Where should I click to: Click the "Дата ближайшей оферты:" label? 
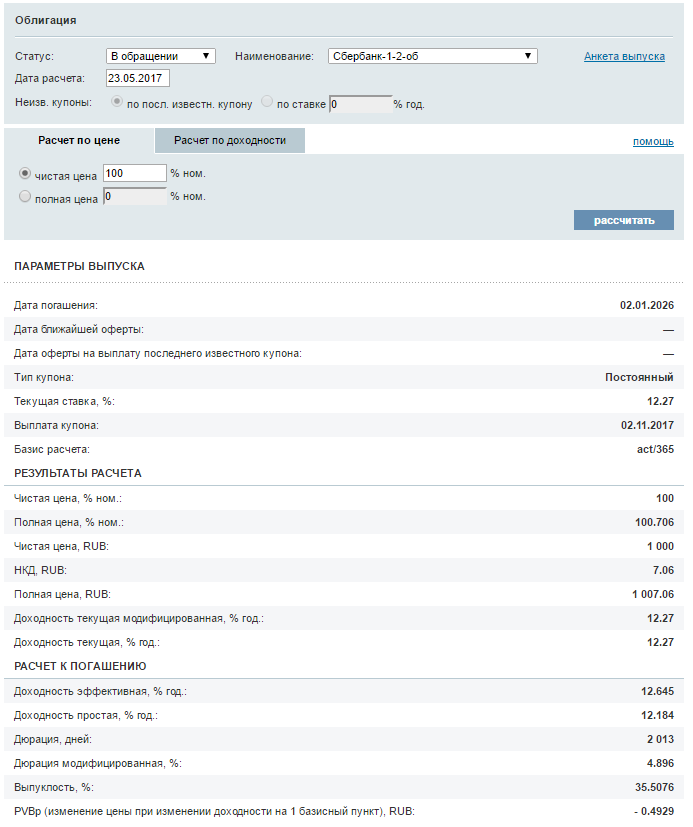point(79,330)
